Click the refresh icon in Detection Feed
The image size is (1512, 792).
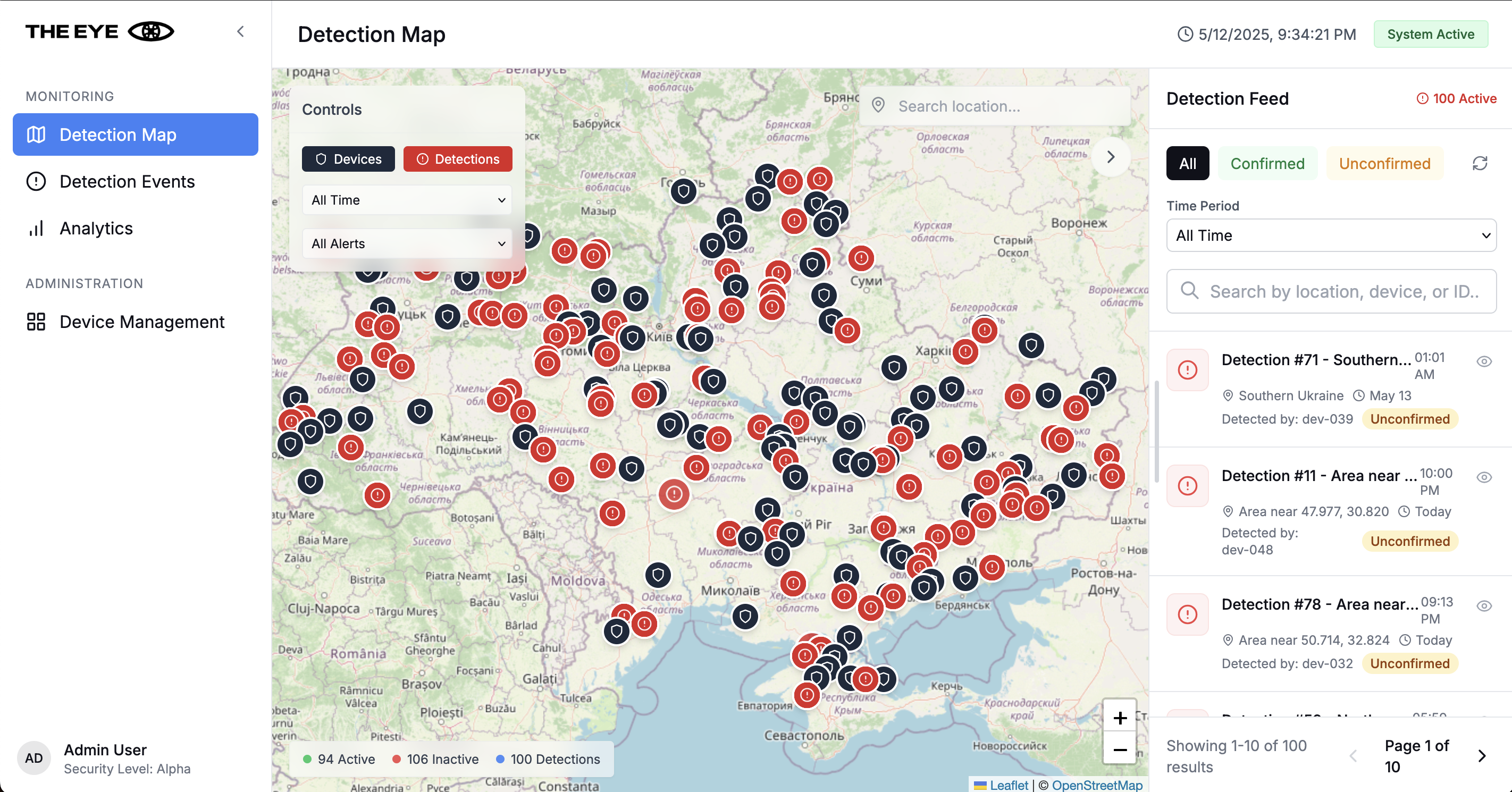[1480, 163]
